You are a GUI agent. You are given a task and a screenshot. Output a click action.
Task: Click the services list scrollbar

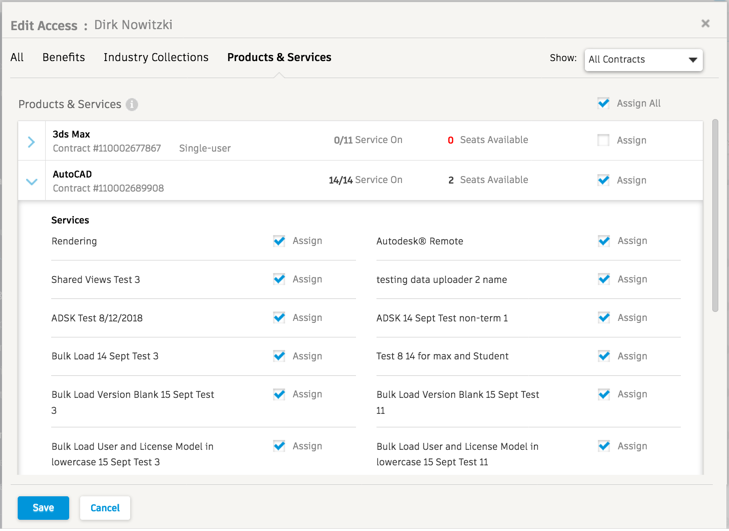pos(715,215)
